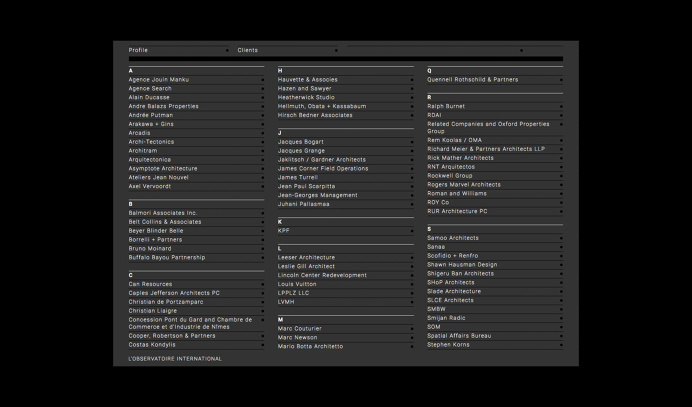692x407 pixels.
Task: Click the dot marker beside Profile
Action: click(x=228, y=50)
